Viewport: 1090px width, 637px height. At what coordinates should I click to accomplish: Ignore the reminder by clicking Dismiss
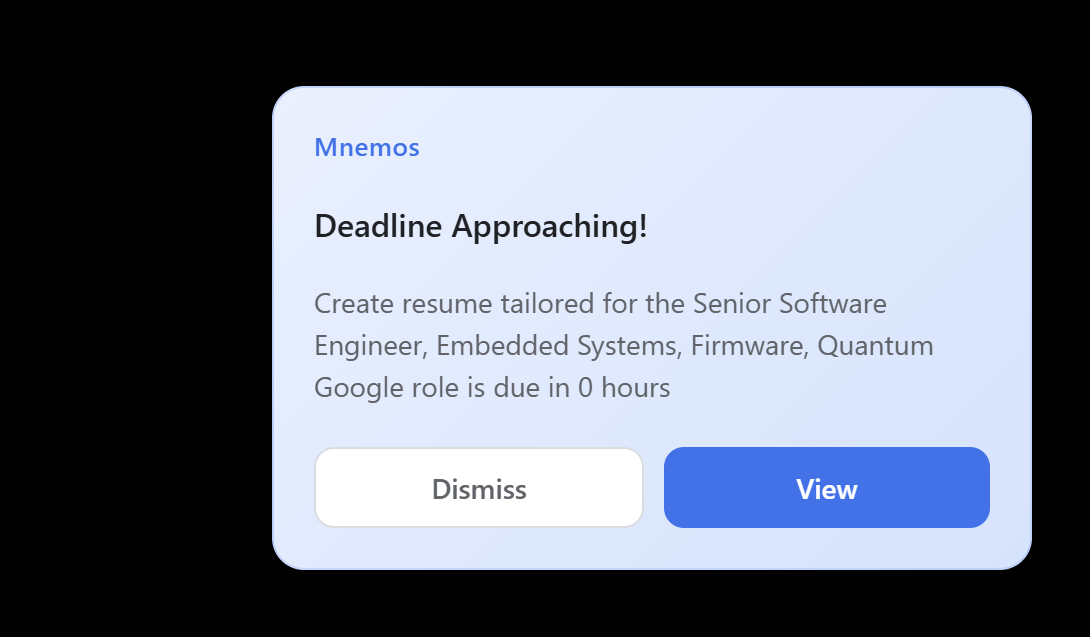click(478, 487)
